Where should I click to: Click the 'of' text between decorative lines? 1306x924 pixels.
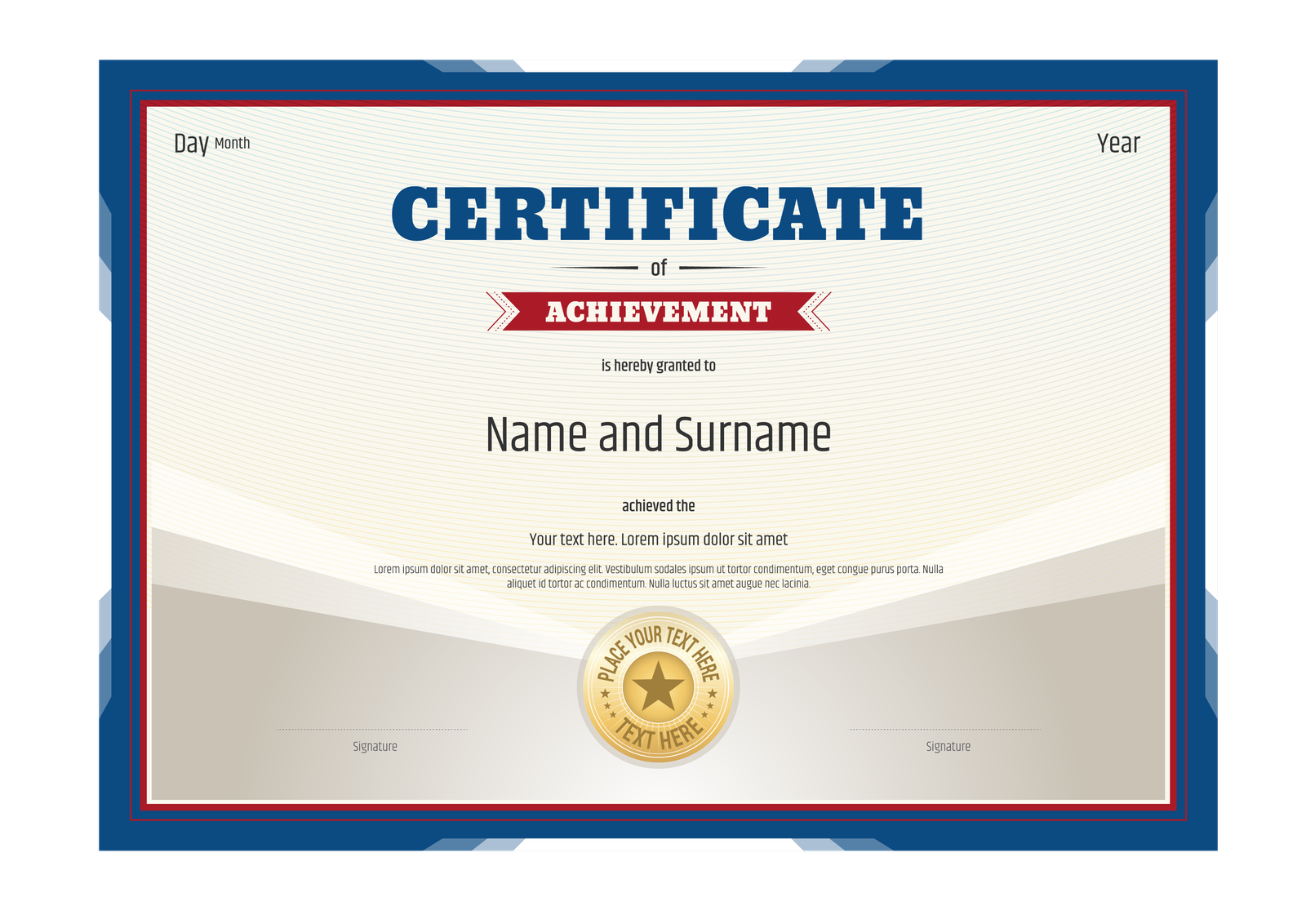click(x=659, y=268)
